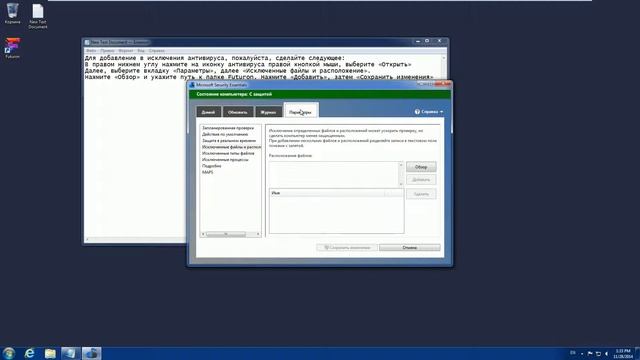Select New Text Document desktop file icon
Viewport: 640px width, 360px height.
[x=38, y=16]
